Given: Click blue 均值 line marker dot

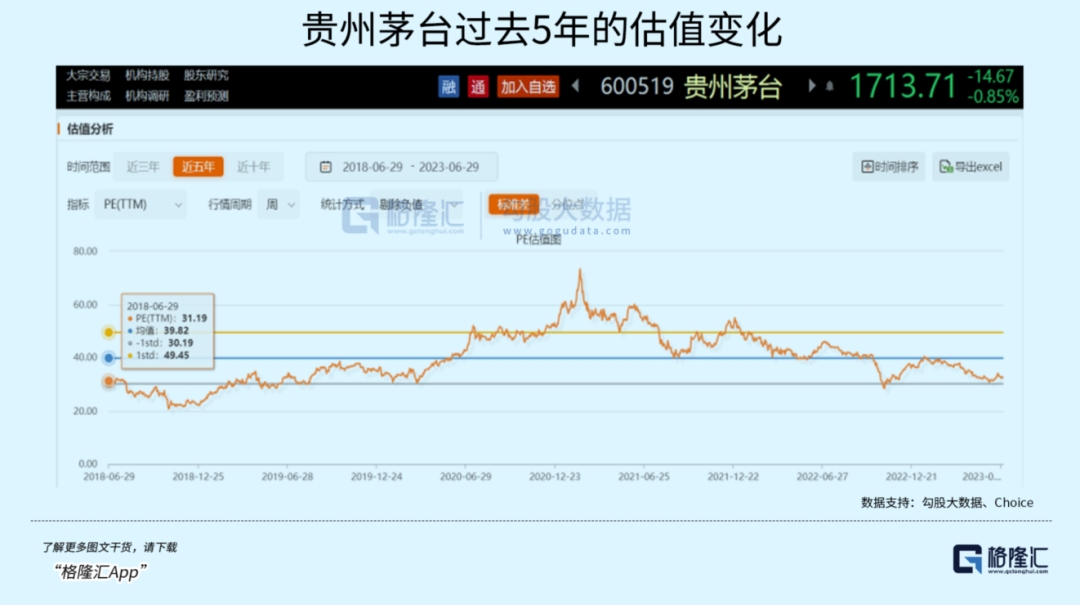Looking at the screenshot, I should click(109, 358).
